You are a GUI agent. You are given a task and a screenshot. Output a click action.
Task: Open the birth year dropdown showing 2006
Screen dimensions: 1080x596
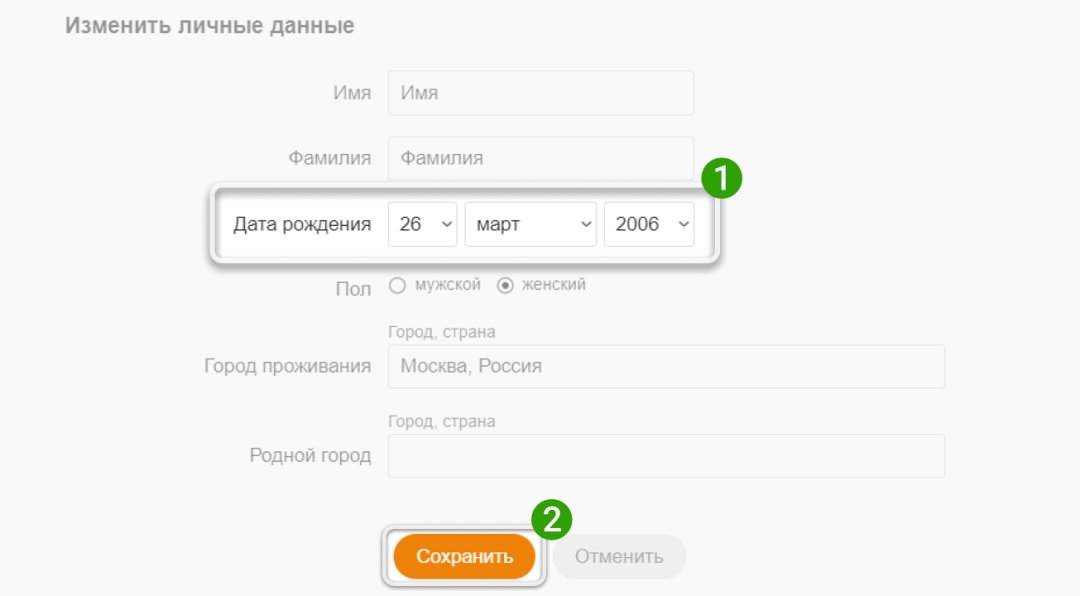click(x=649, y=224)
